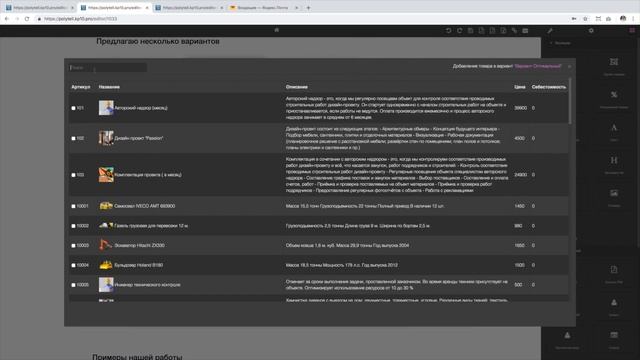Click the link icon in editor toolbar

tap(514, 31)
